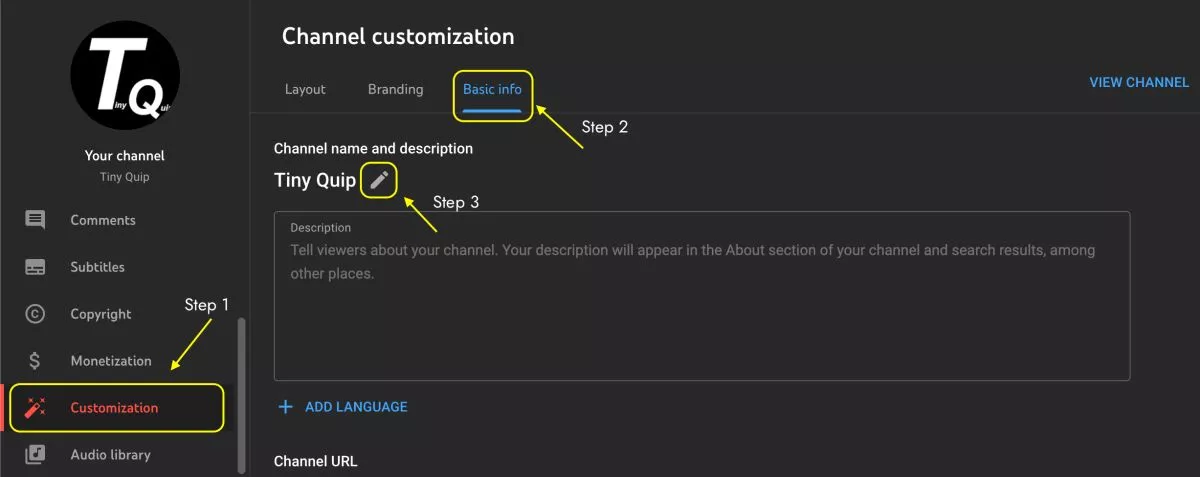The image size is (1200, 477).
Task: Open the Comments menu label
Action: (x=103, y=220)
